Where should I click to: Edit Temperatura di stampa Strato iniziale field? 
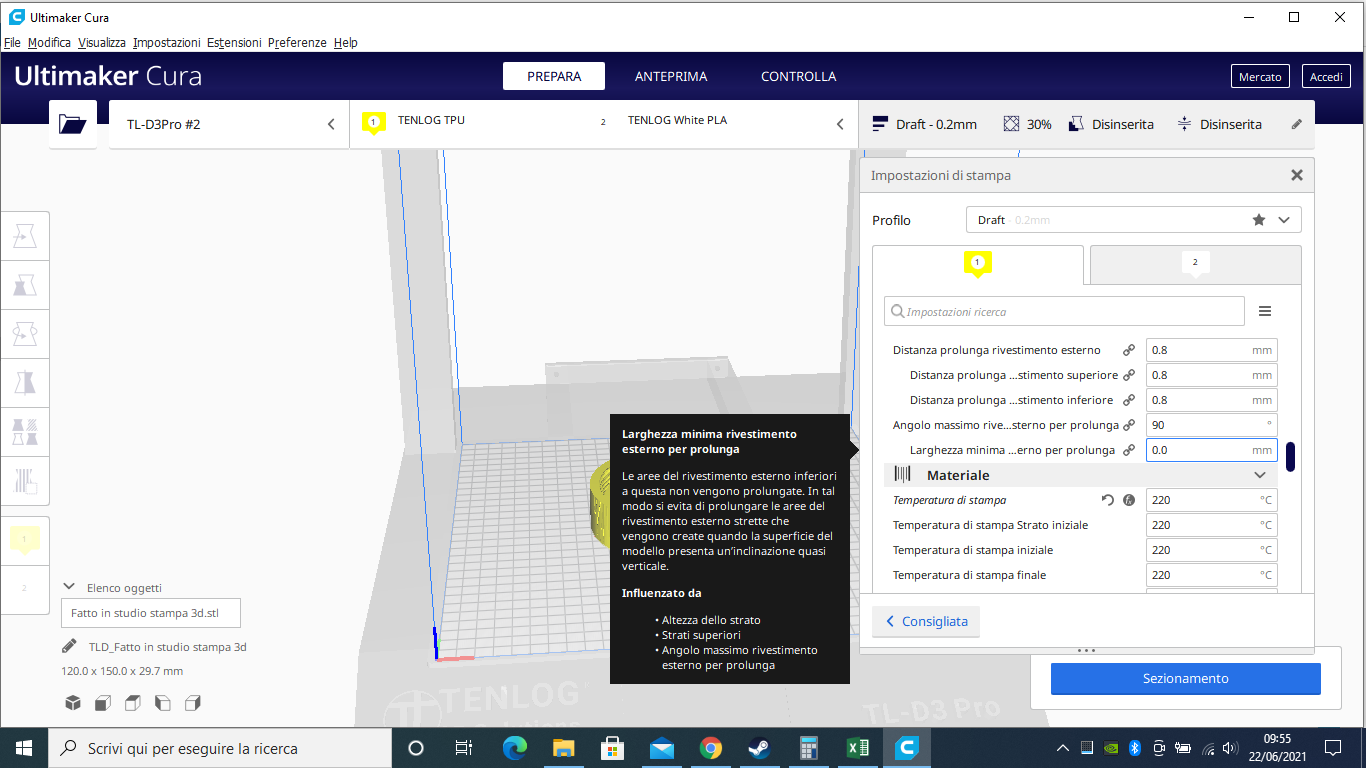pos(1211,525)
